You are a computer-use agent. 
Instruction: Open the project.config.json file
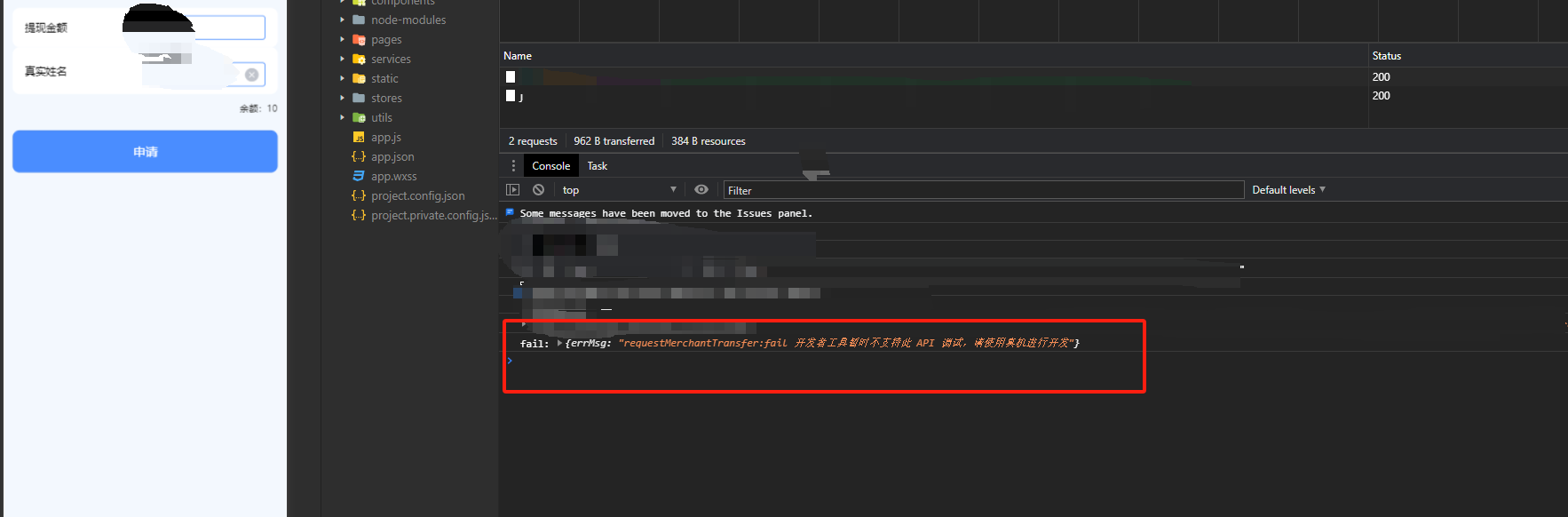[x=417, y=195]
